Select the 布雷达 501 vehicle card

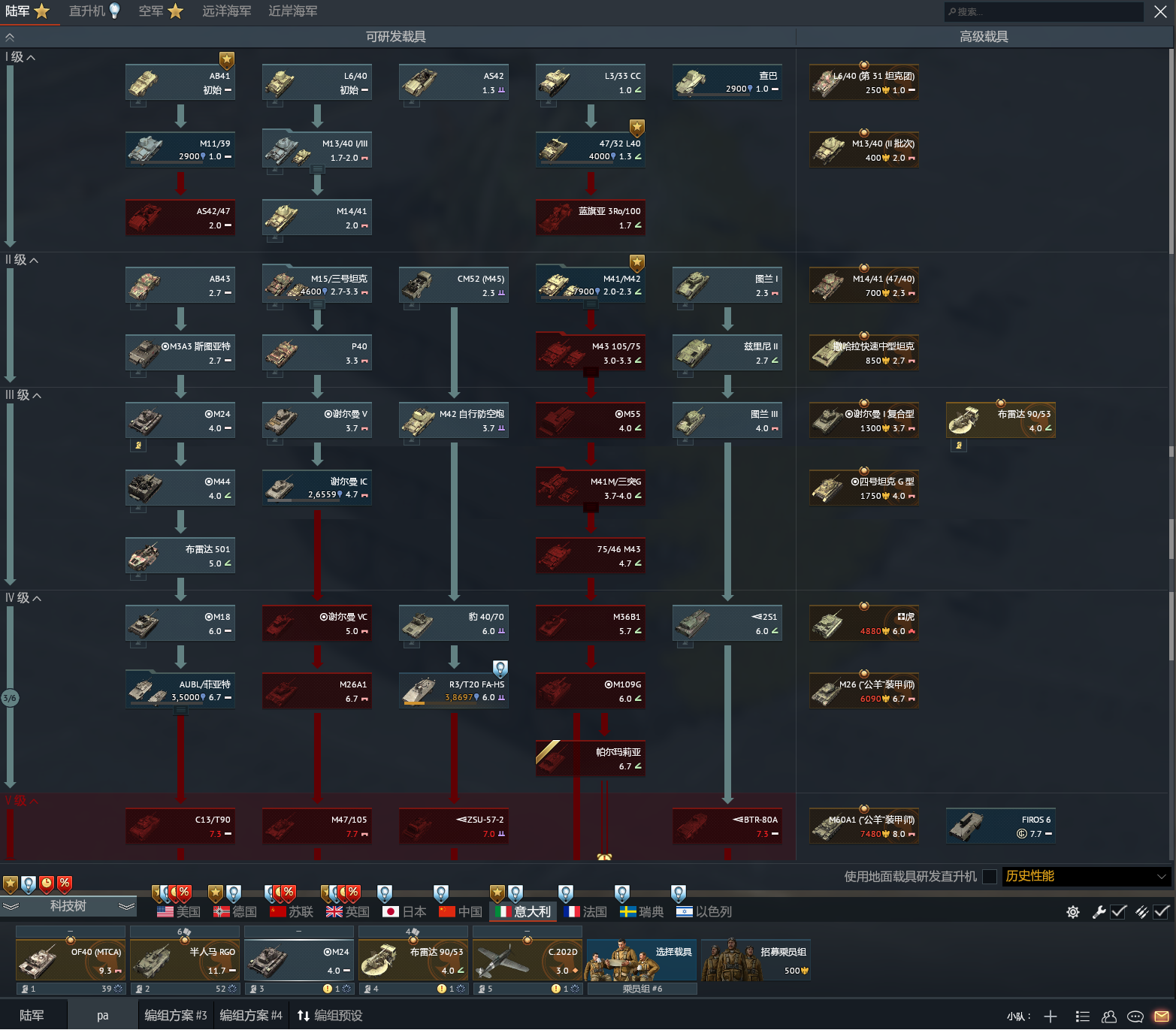click(x=180, y=555)
